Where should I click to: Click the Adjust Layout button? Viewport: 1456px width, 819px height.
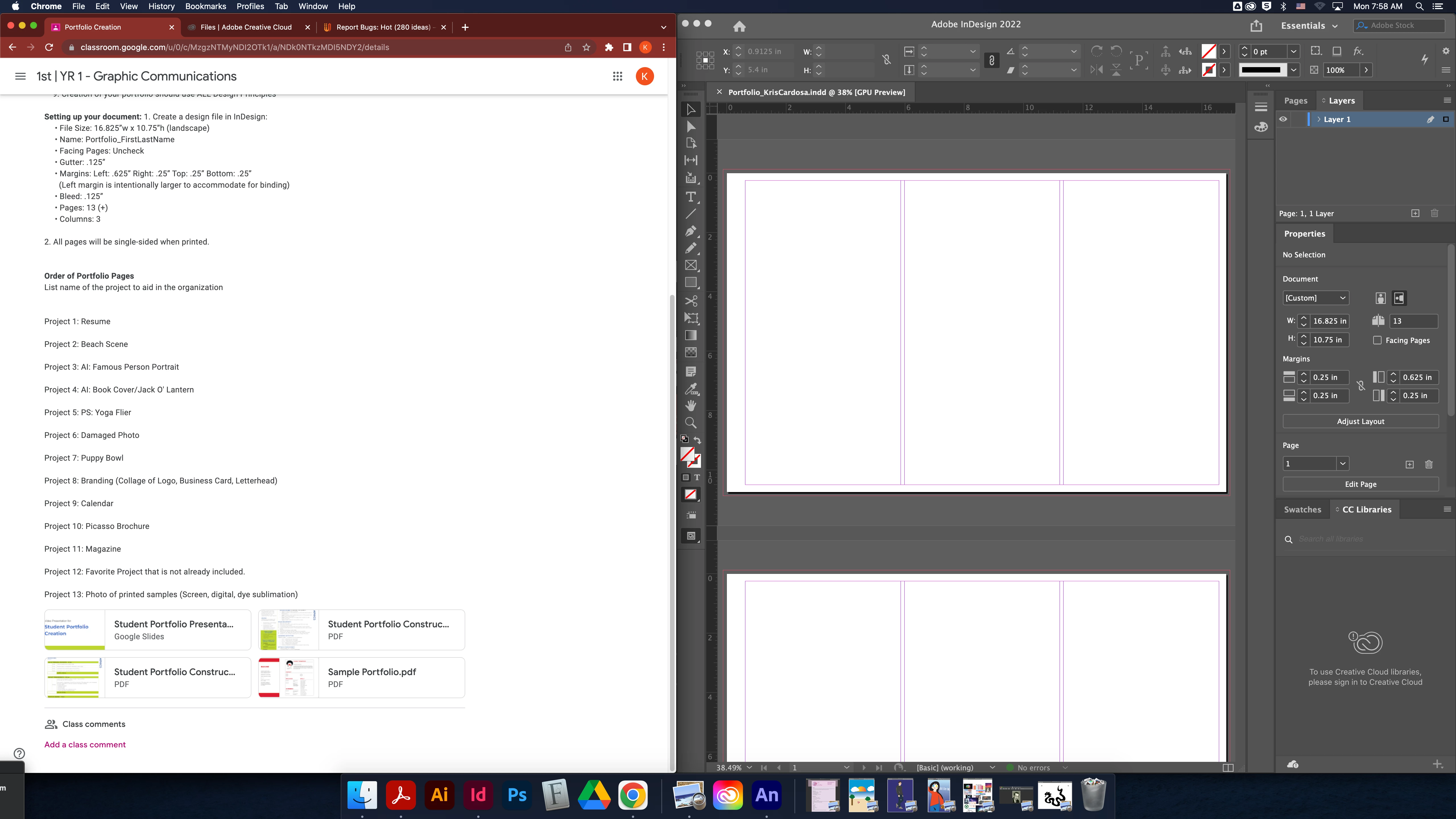click(x=1360, y=421)
